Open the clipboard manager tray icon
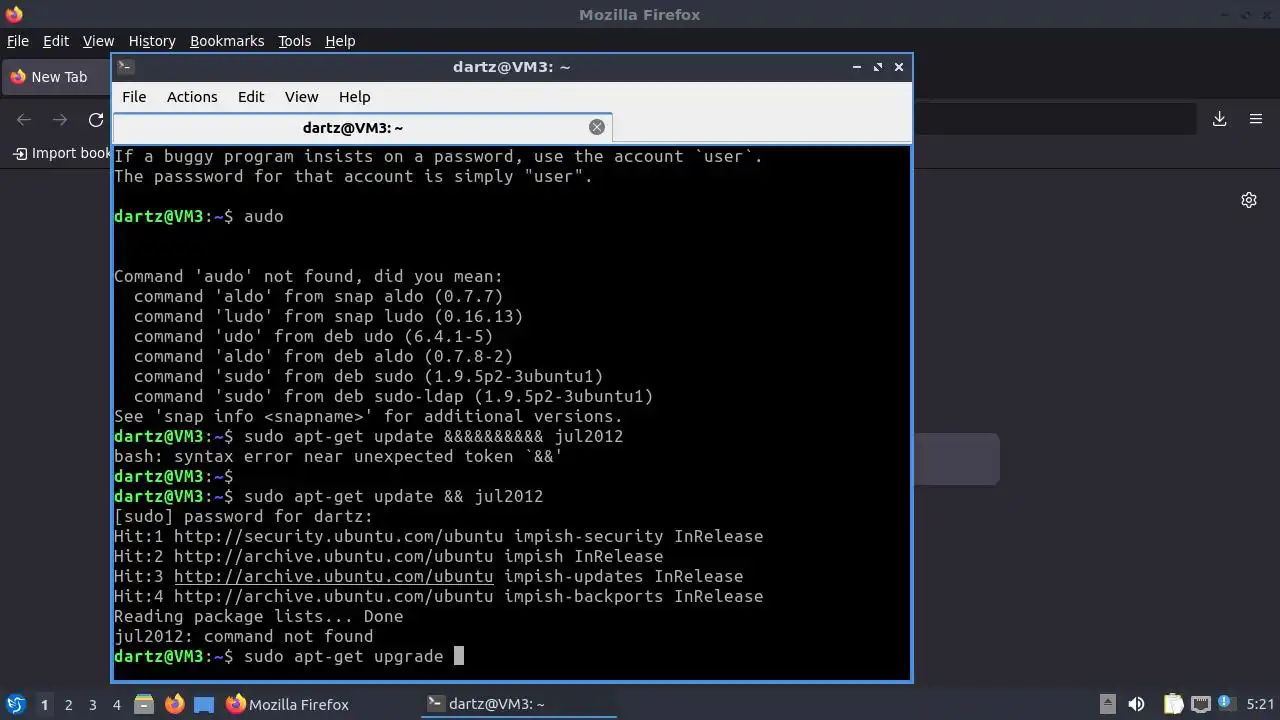This screenshot has width=1280, height=720. pos(1173,704)
